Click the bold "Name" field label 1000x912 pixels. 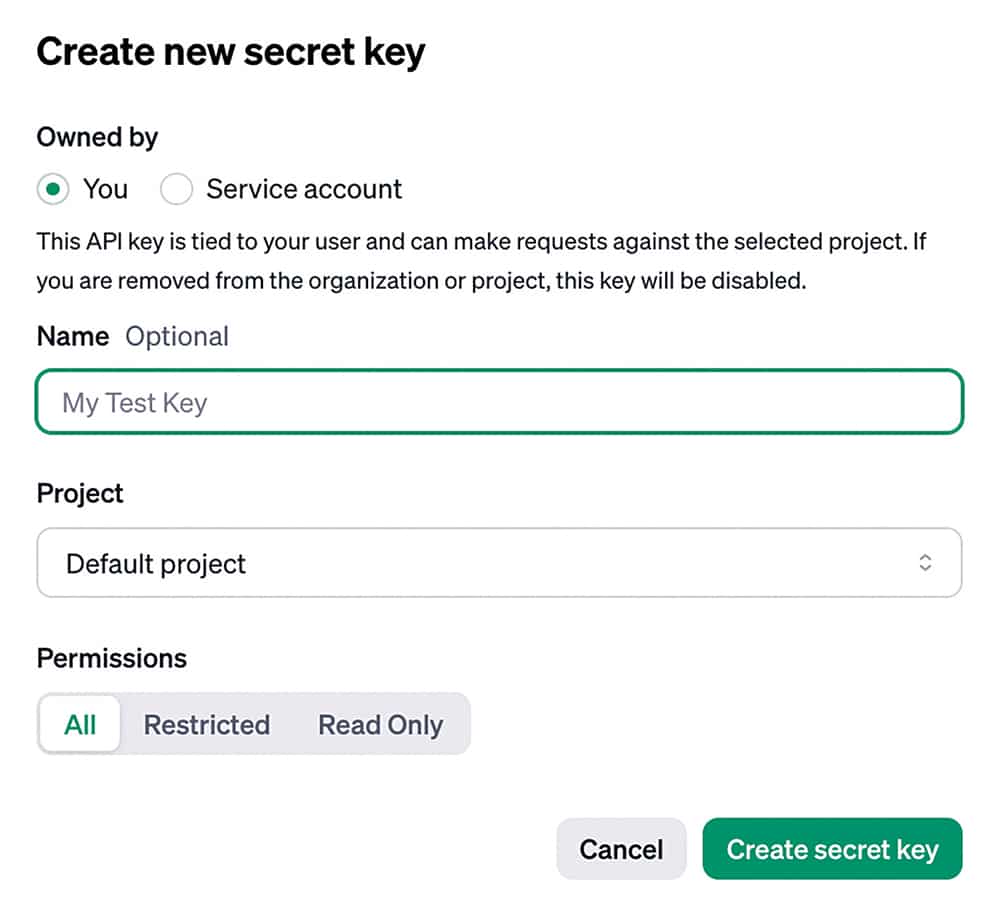73,336
